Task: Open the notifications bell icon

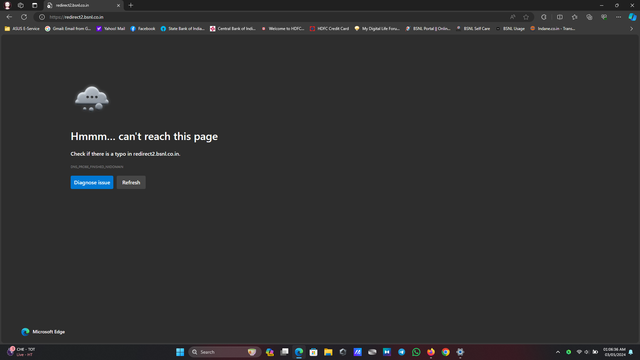Action: tap(631, 352)
